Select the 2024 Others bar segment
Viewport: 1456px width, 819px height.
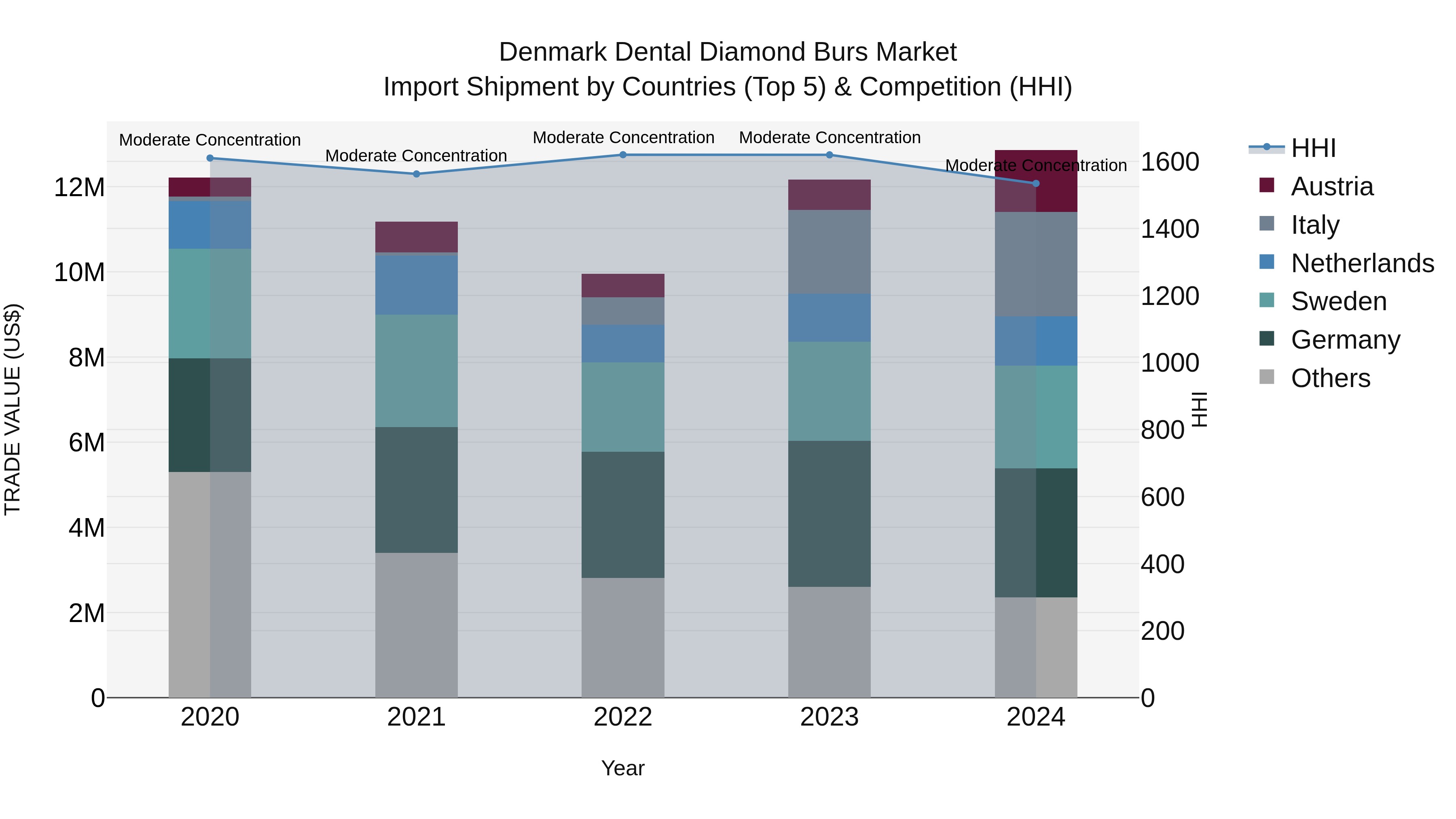click(x=1036, y=648)
